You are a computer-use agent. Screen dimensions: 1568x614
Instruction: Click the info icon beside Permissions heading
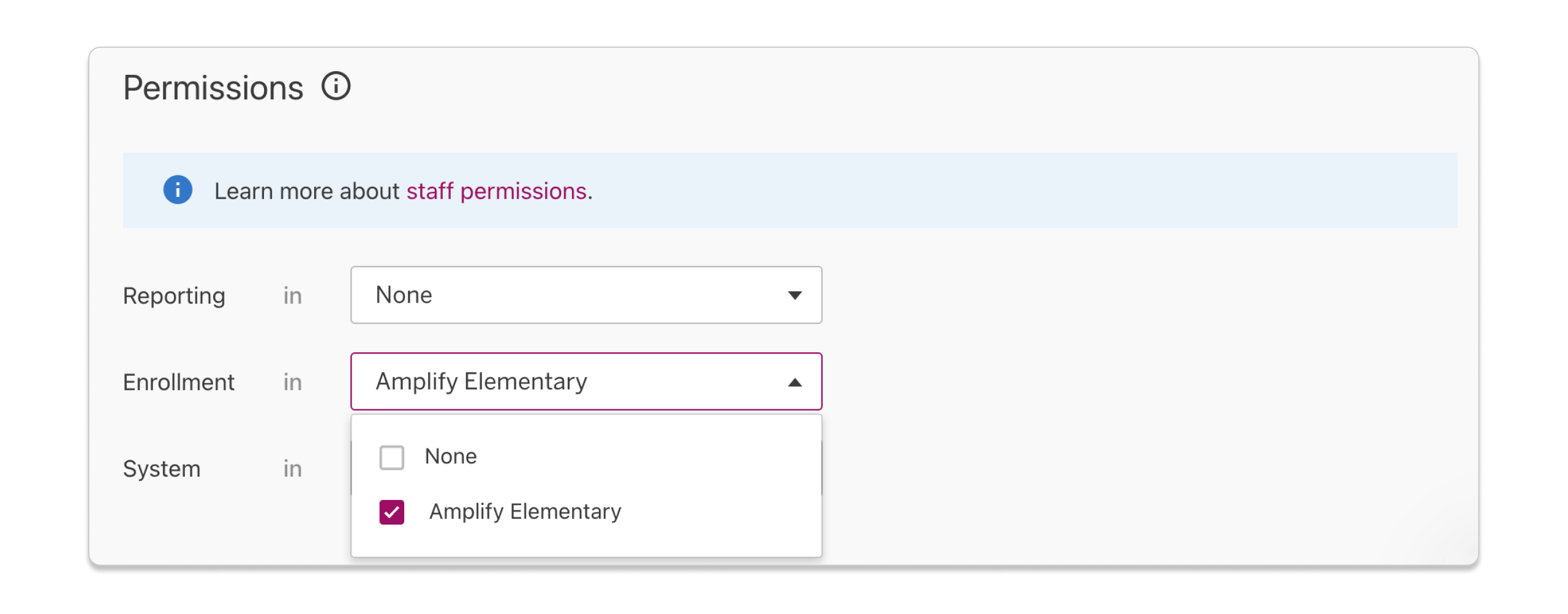[336, 86]
